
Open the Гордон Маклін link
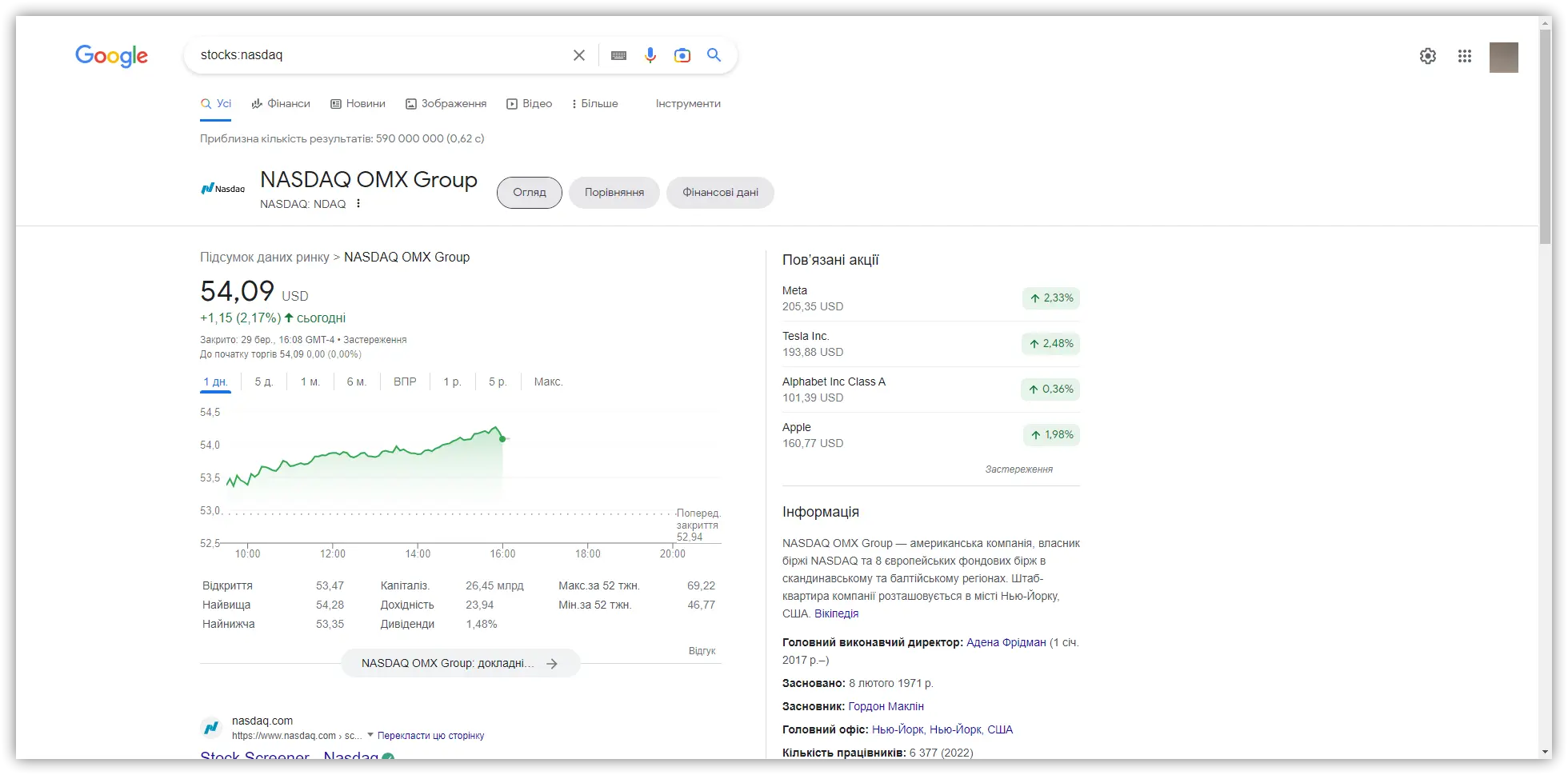point(886,707)
